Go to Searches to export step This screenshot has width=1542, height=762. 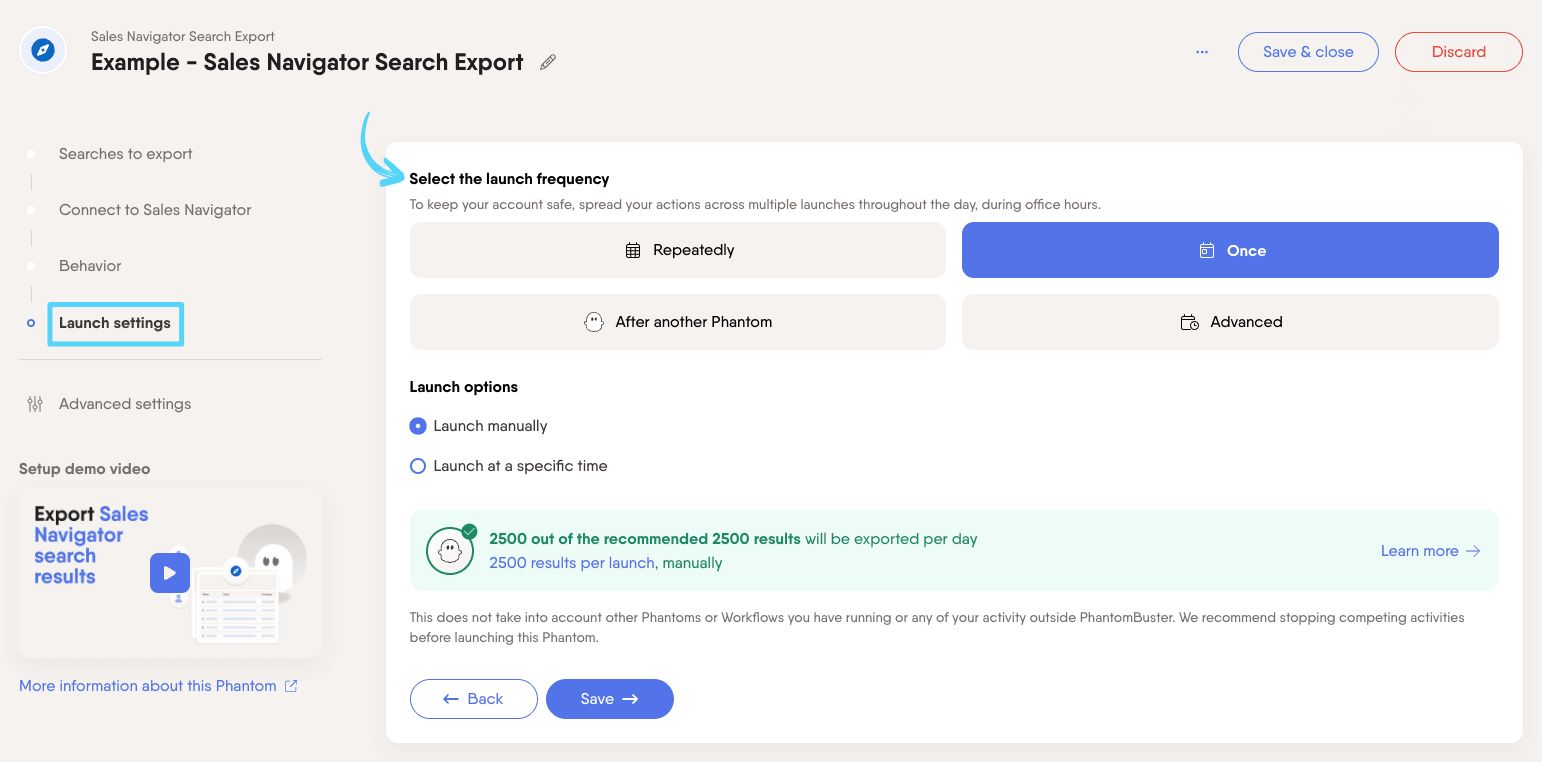coord(126,154)
